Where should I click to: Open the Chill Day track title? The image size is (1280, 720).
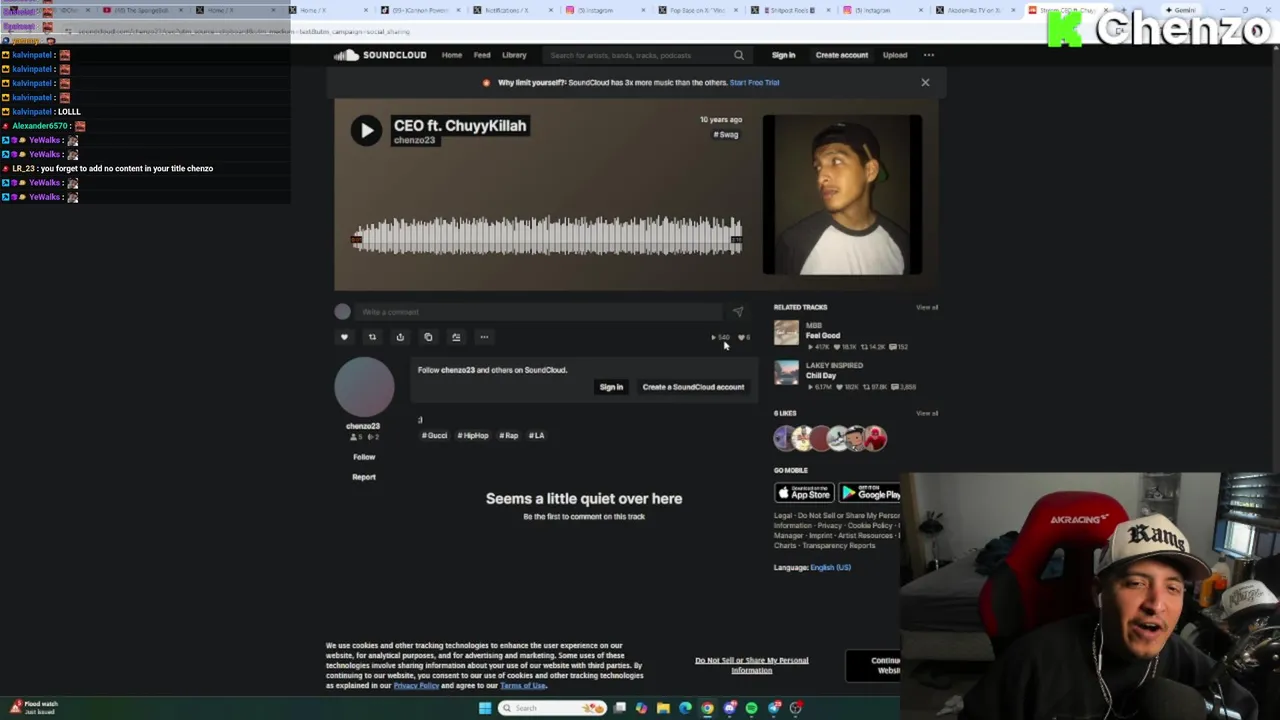[x=821, y=376]
